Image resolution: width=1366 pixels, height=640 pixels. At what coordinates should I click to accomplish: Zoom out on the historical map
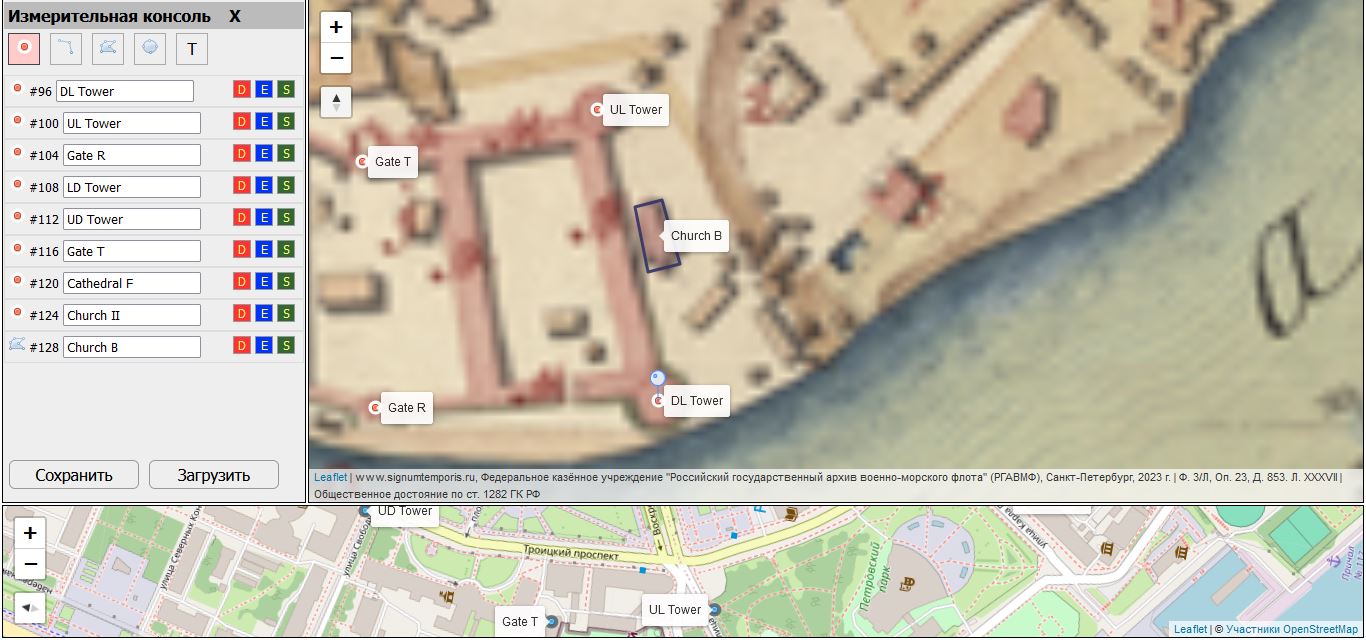pyautogui.click(x=336, y=58)
